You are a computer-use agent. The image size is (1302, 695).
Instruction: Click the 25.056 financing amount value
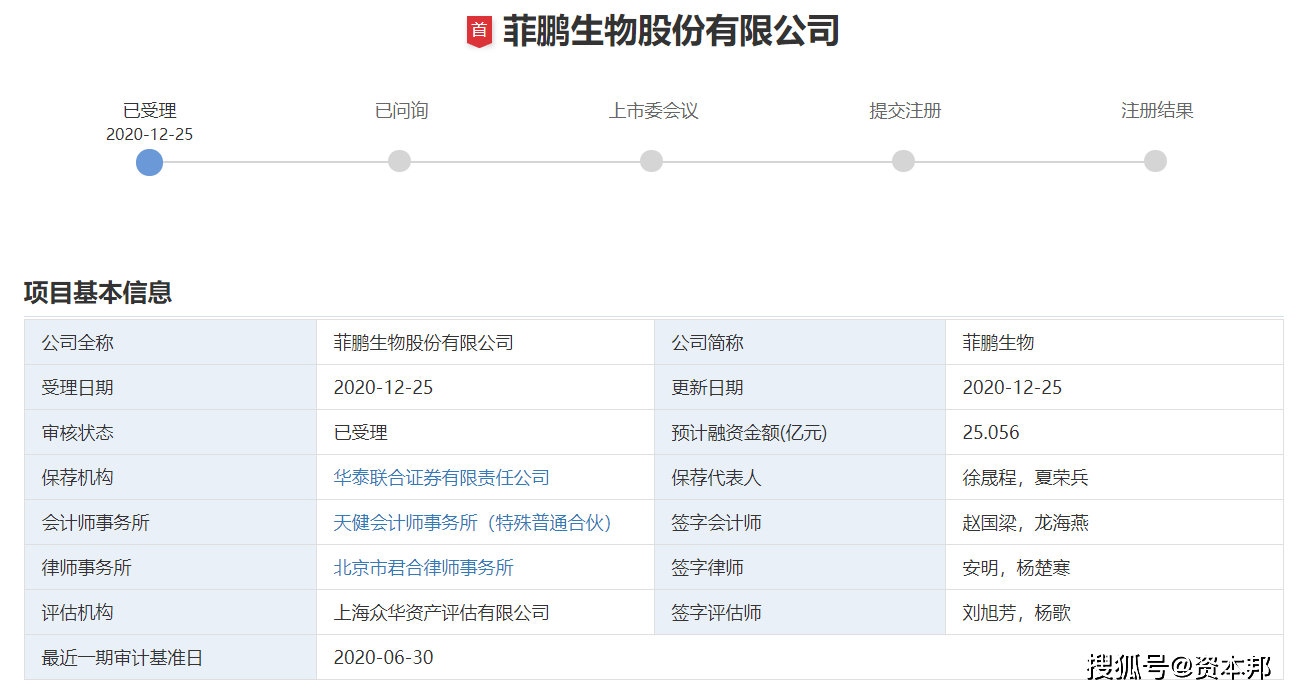(x=991, y=433)
